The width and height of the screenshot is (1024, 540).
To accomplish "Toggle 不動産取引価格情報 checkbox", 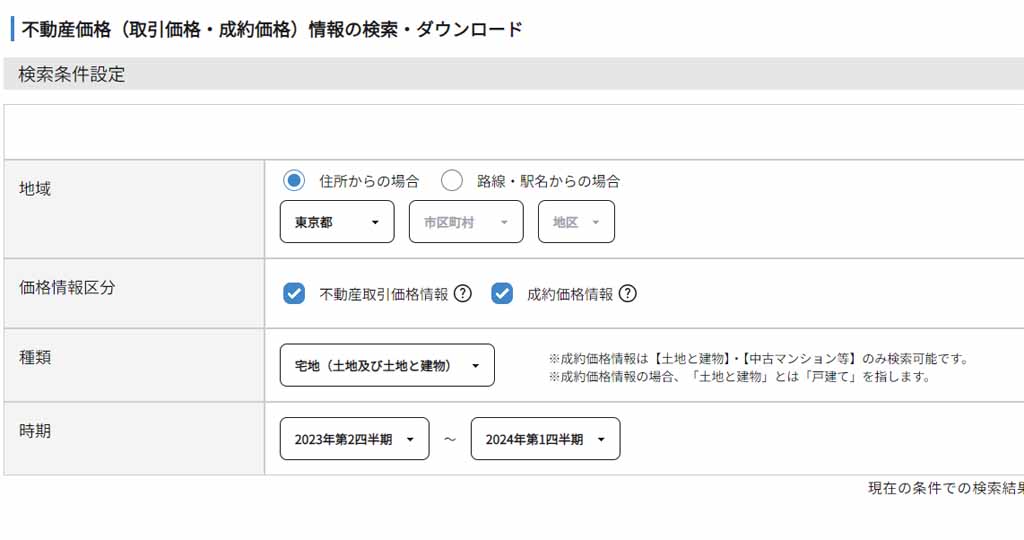I will point(294,294).
